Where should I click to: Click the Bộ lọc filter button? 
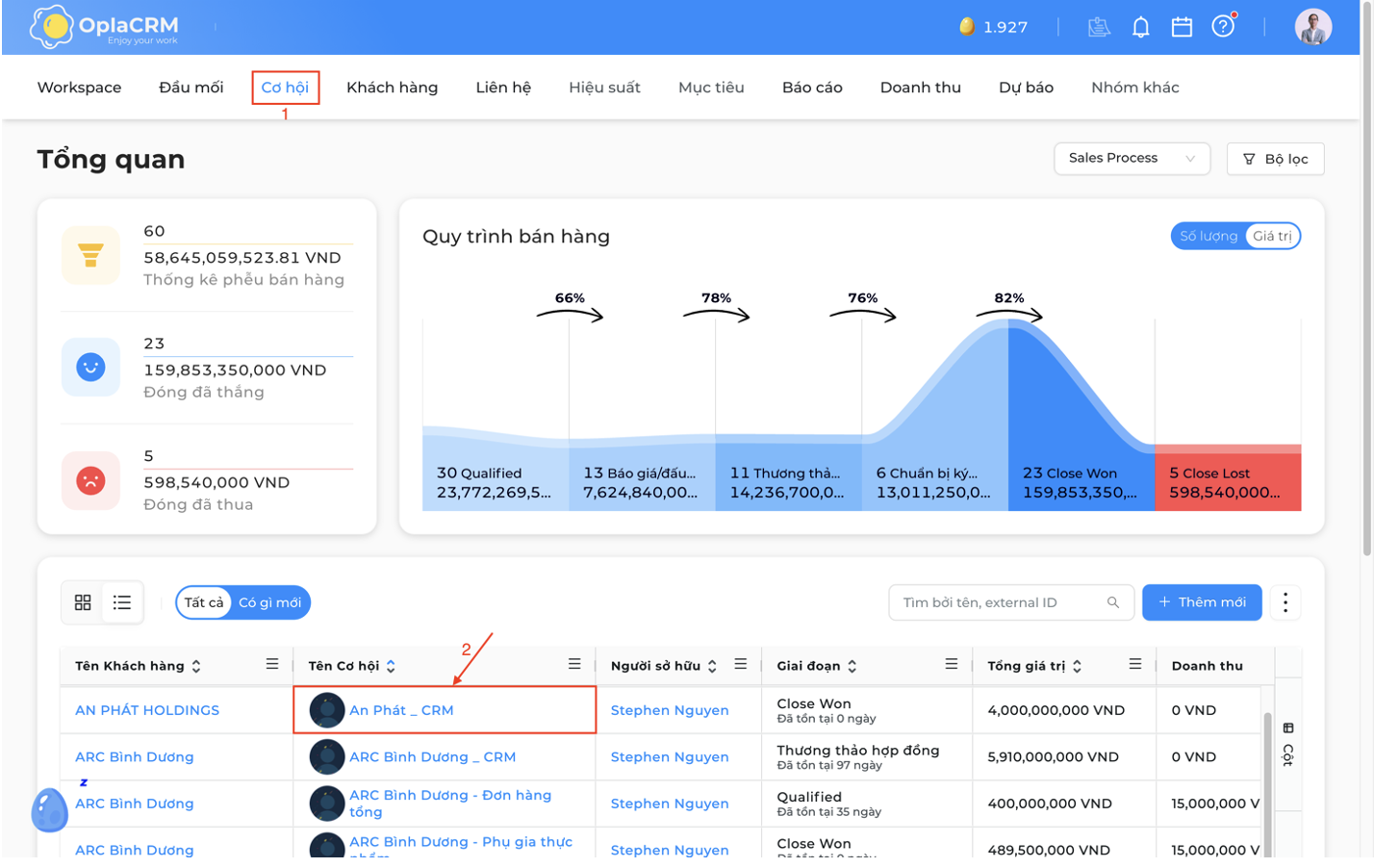point(1275,159)
